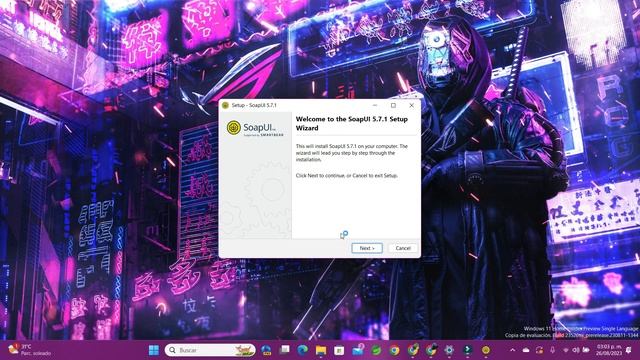
Task: Open Task View from the taskbar
Action: click(284, 350)
